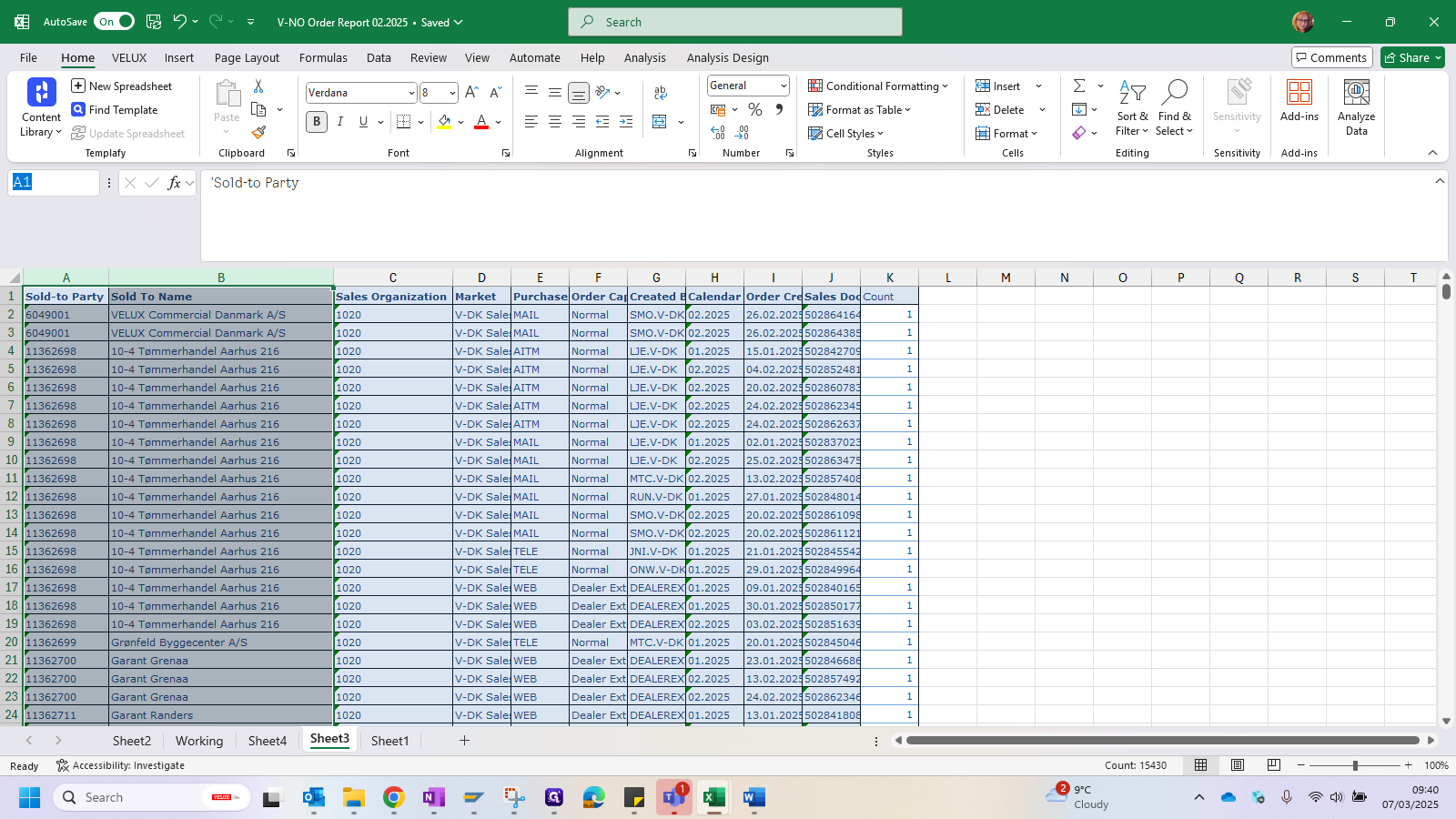The height and width of the screenshot is (819, 1456).
Task: Toggle Align Left
Action: 531,121
